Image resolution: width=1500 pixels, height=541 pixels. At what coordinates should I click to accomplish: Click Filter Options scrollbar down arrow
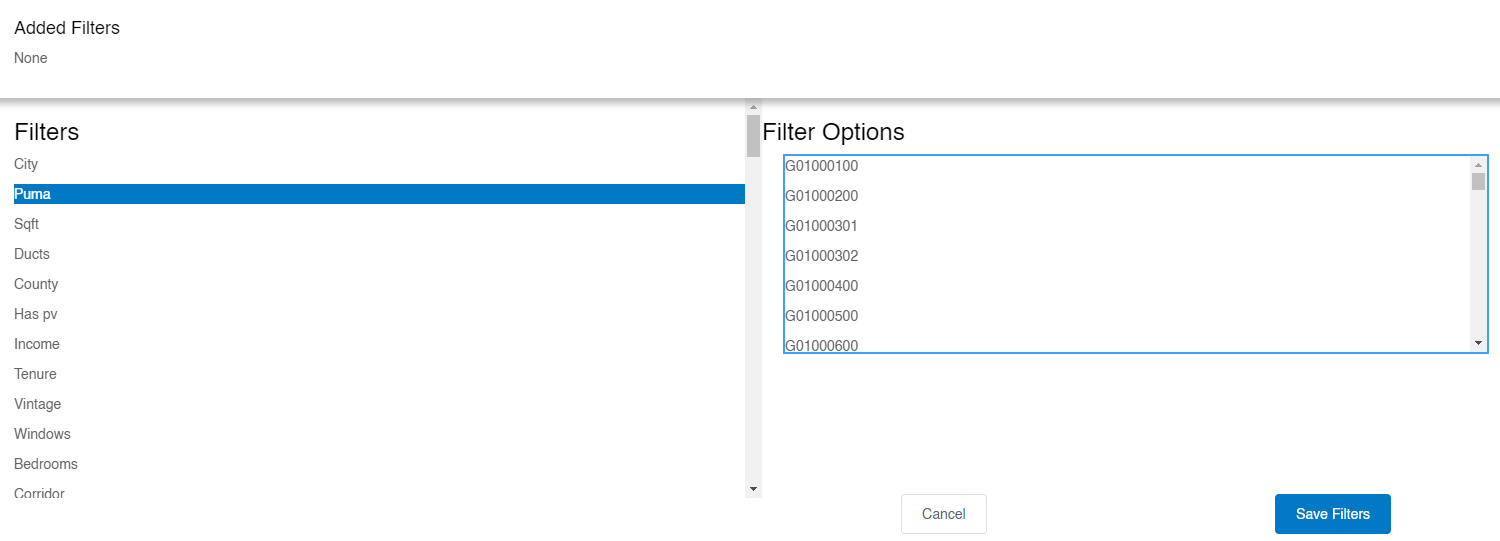[x=1478, y=343]
